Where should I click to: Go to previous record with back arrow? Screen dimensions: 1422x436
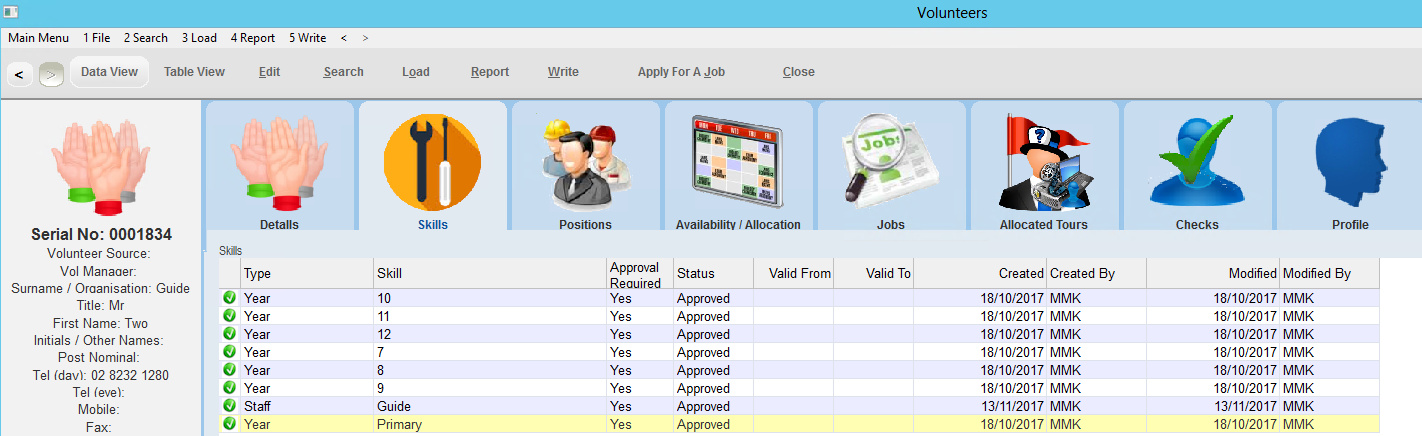click(x=19, y=74)
